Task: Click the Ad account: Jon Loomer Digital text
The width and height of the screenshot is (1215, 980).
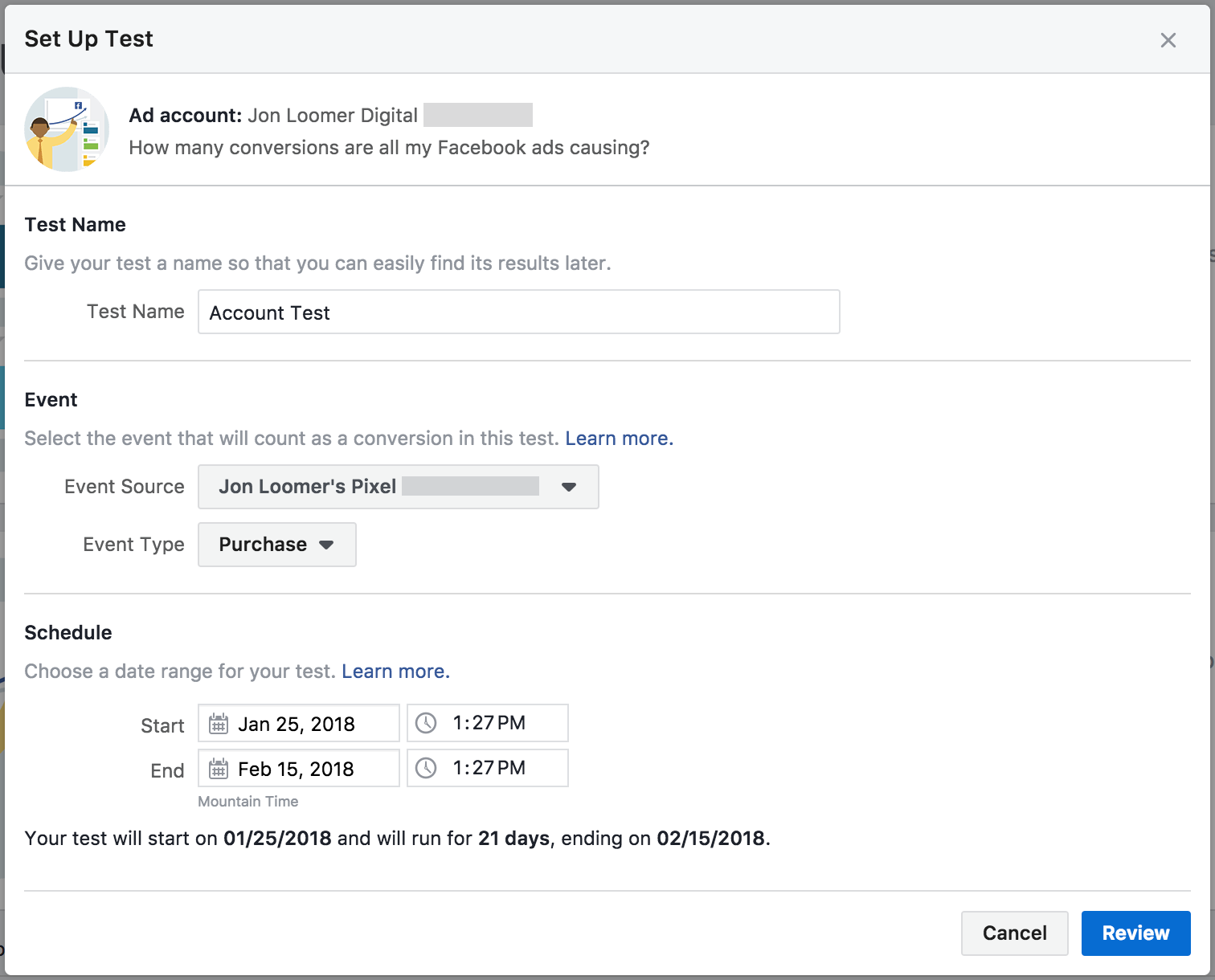Action: 273,116
